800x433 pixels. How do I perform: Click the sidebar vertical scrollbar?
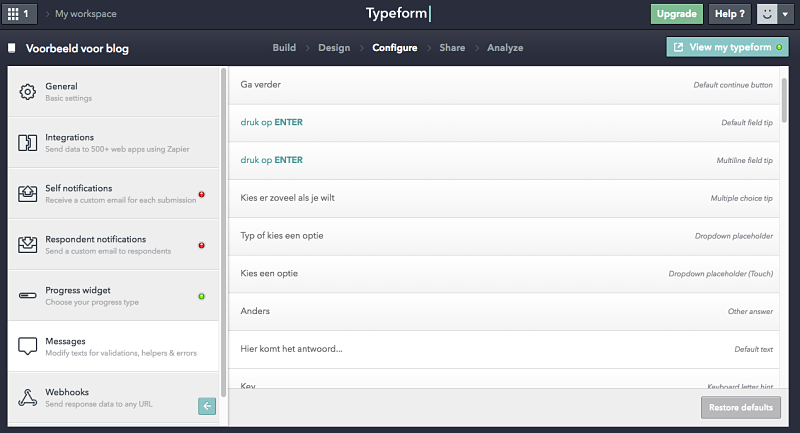223,232
